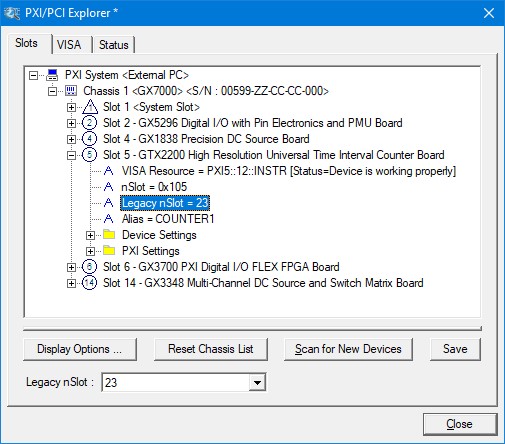Expand Slot 2 GX5296 node
Screen dimensions: 505x444
tap(71, 123)
